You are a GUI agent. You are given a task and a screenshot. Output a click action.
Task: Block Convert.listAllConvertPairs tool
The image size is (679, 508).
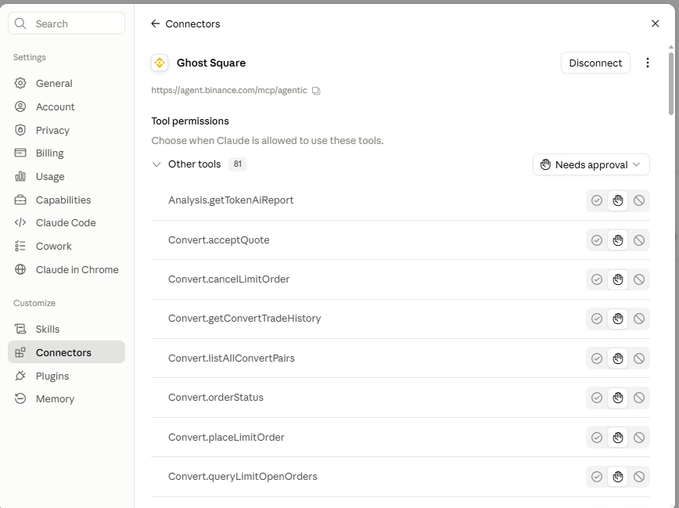(639, 359)
